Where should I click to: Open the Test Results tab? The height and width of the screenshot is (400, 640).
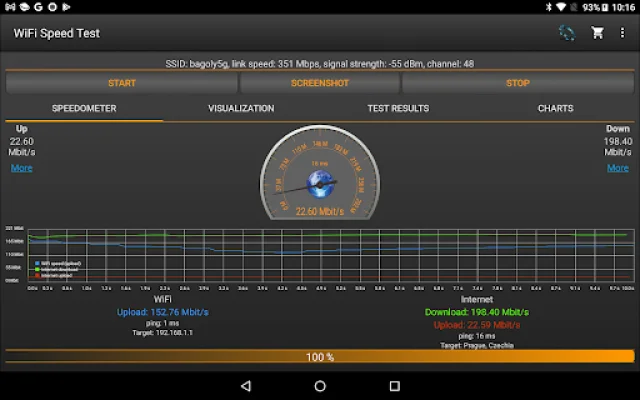coord(398,108)
